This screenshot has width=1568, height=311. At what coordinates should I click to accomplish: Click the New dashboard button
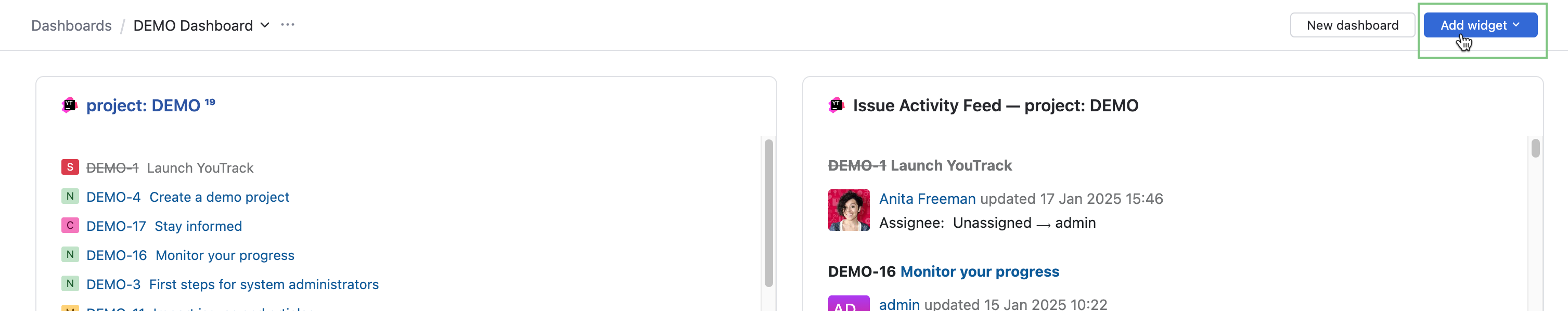click(1352, 25)
